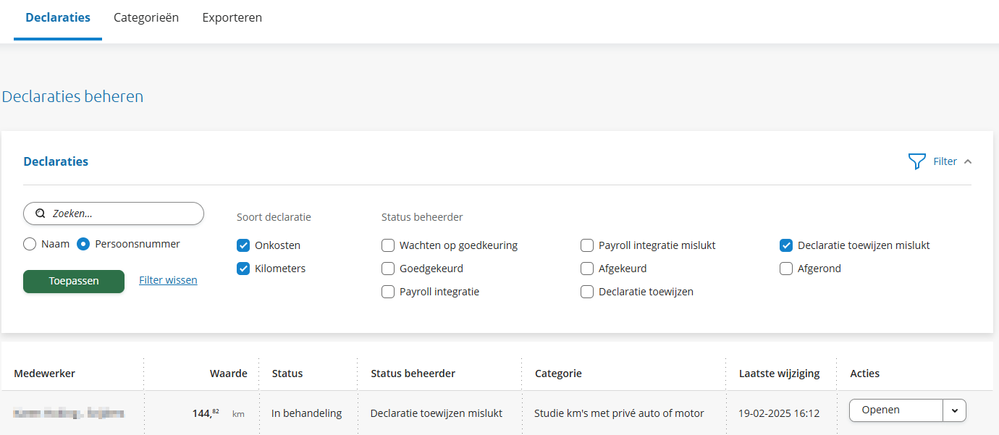Select the Afgerond checkbox
This screenshot has width=999, height=435.
[786, 268]
